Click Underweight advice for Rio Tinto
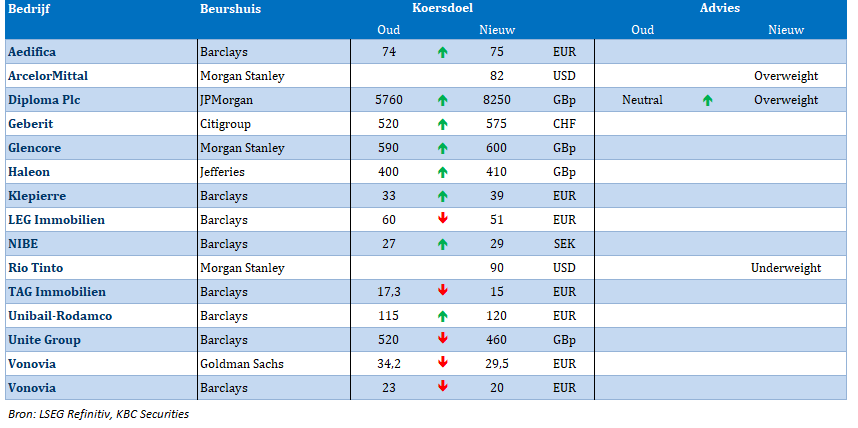 click(786, 268)
